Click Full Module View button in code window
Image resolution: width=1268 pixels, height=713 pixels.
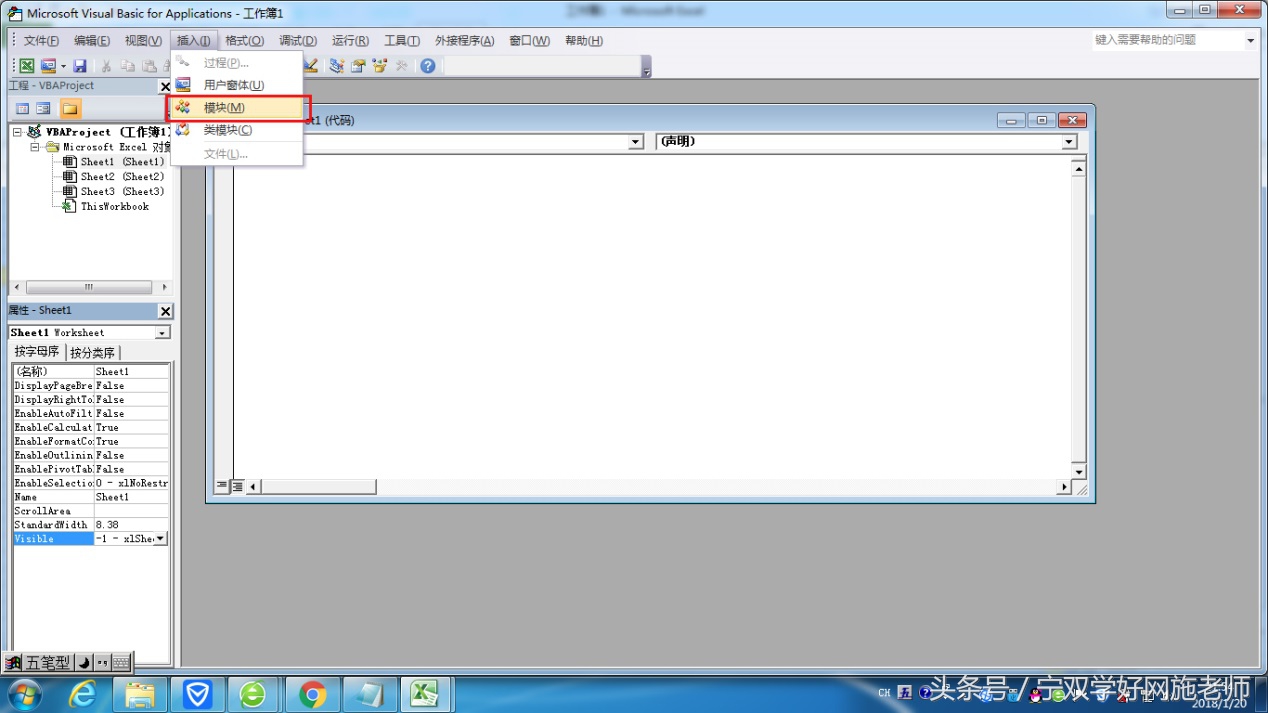(237, 487)
